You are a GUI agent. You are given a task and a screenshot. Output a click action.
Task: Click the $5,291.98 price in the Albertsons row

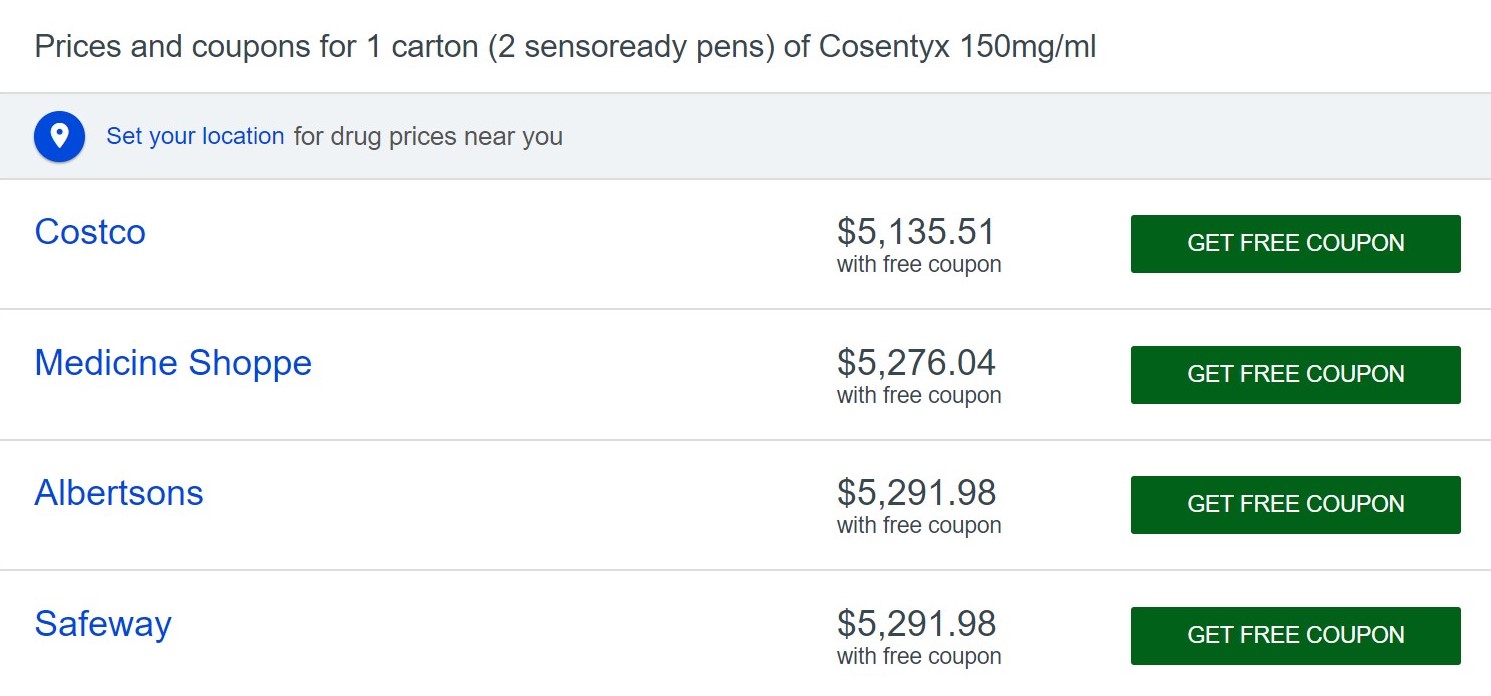(916, 493)
